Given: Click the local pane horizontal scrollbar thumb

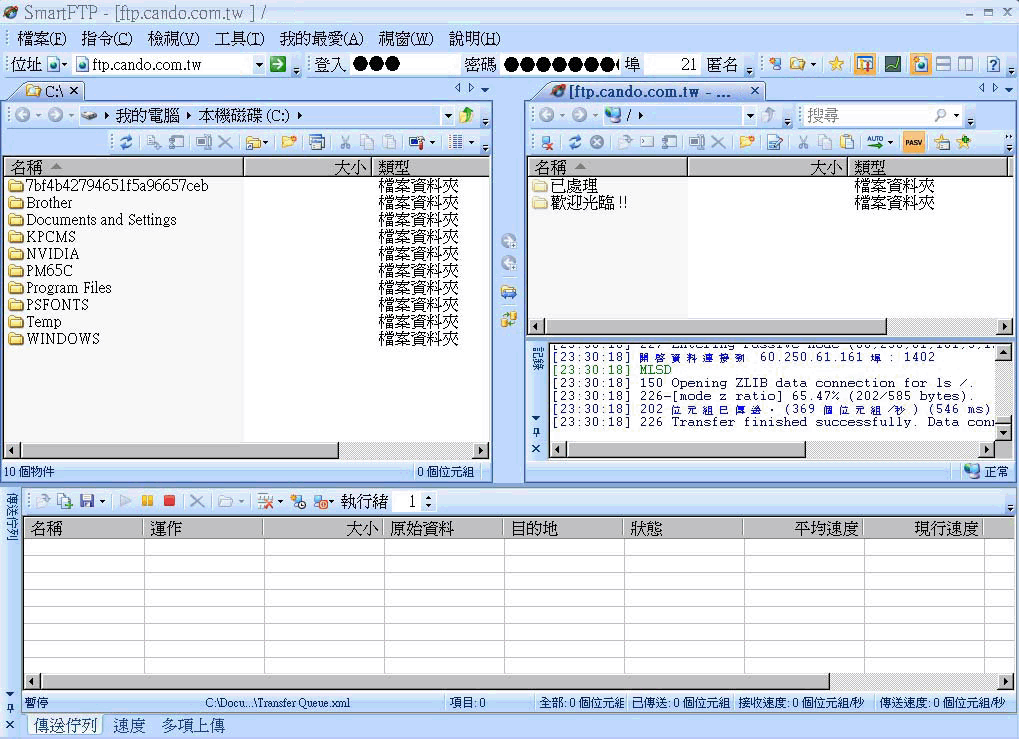Looking at the screenshot, I should 179,450.
